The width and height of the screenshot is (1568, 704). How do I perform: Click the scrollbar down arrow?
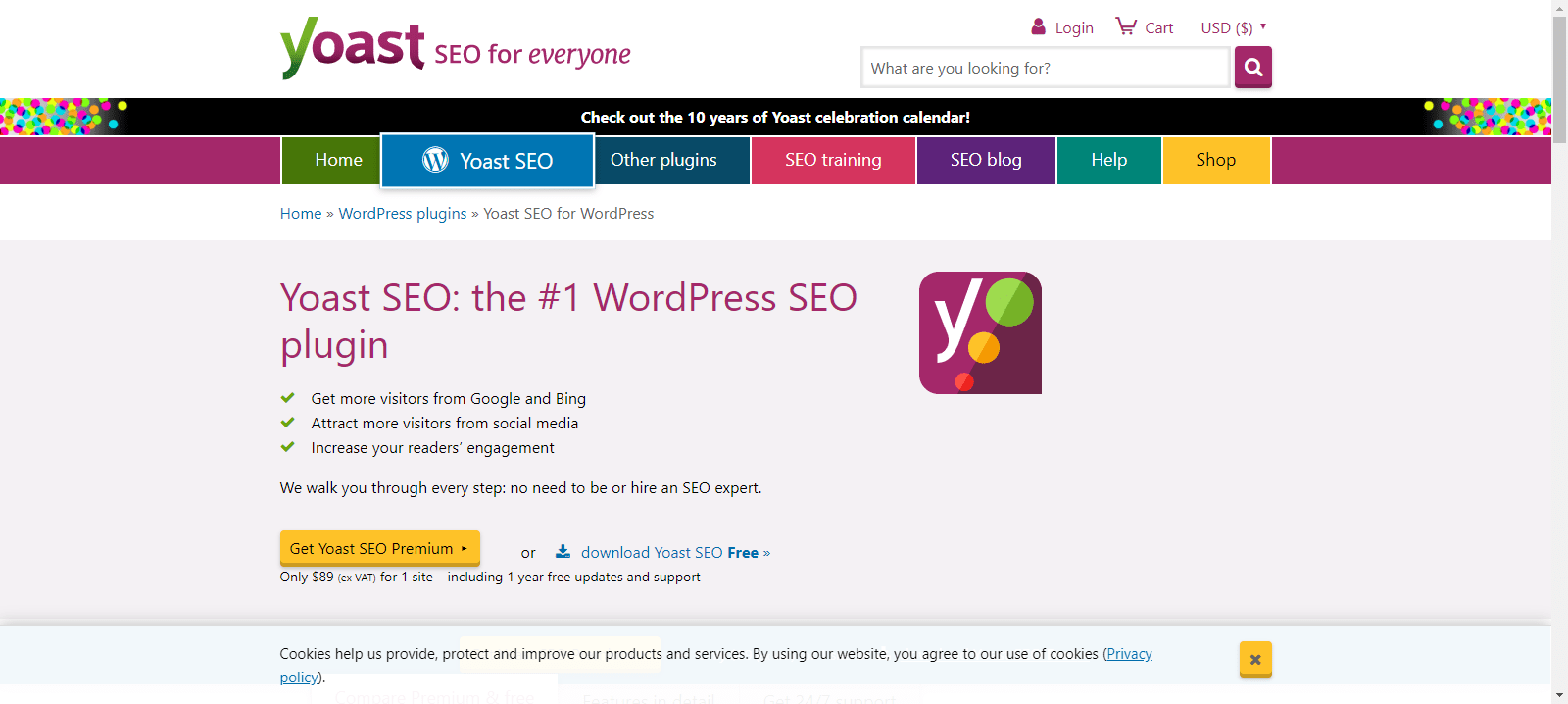point(1559,695)
